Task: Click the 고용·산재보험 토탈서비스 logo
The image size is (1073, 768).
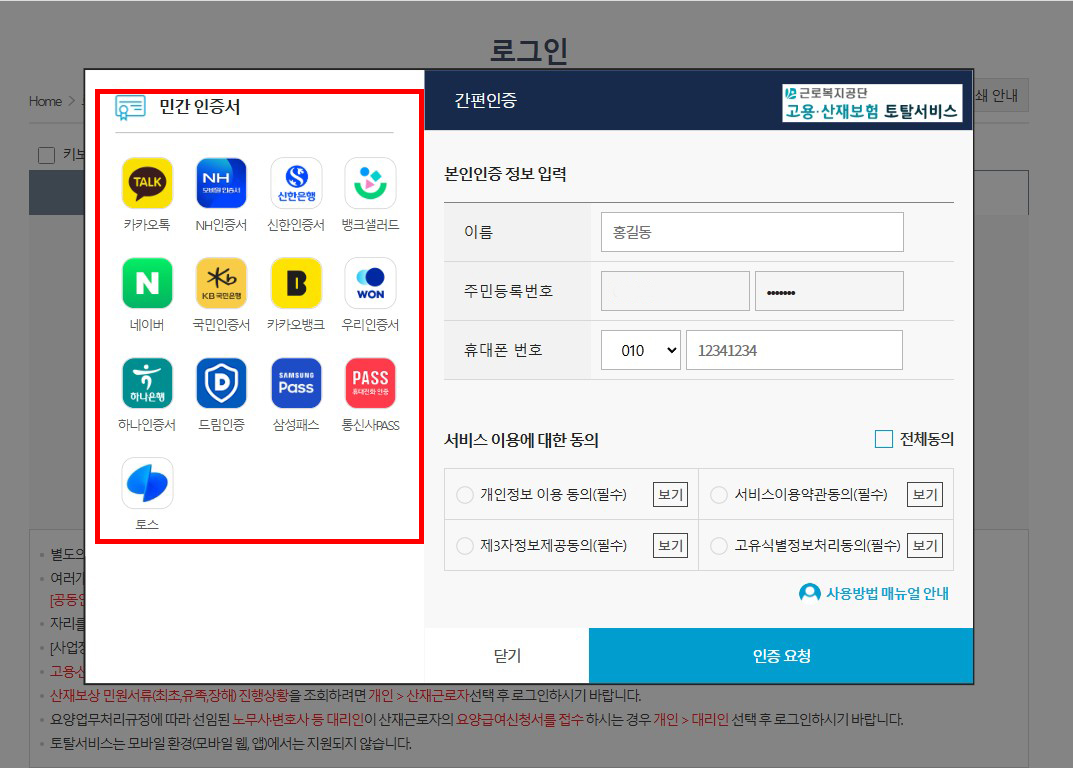Action: point(873,104)
